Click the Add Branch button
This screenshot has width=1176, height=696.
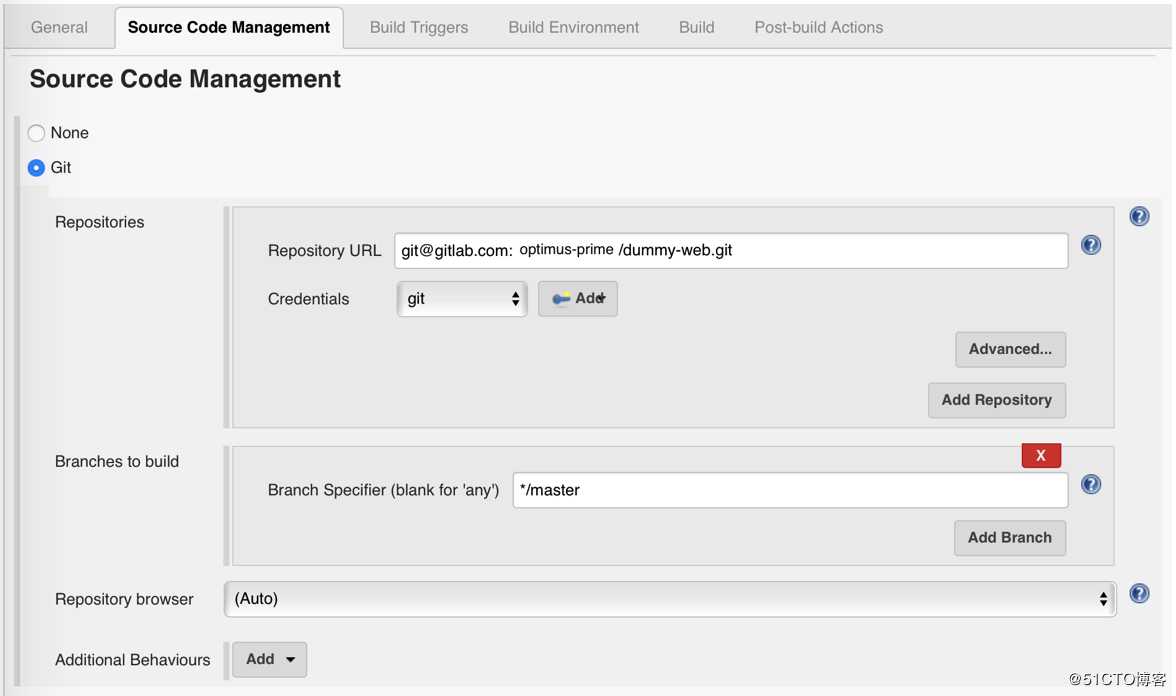1009,537
